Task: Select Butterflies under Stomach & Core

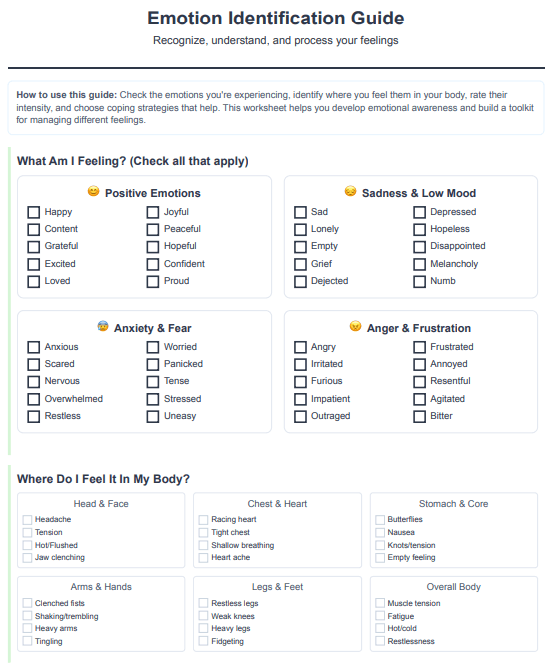Action: (380, 520)
